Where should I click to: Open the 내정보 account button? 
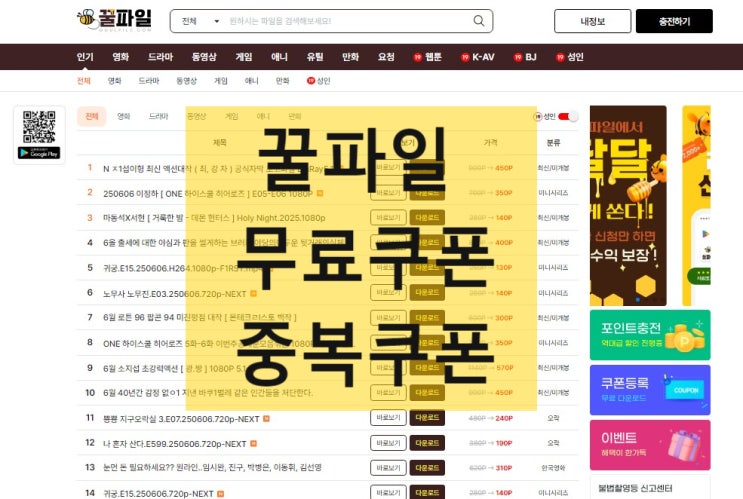point(592,21)
